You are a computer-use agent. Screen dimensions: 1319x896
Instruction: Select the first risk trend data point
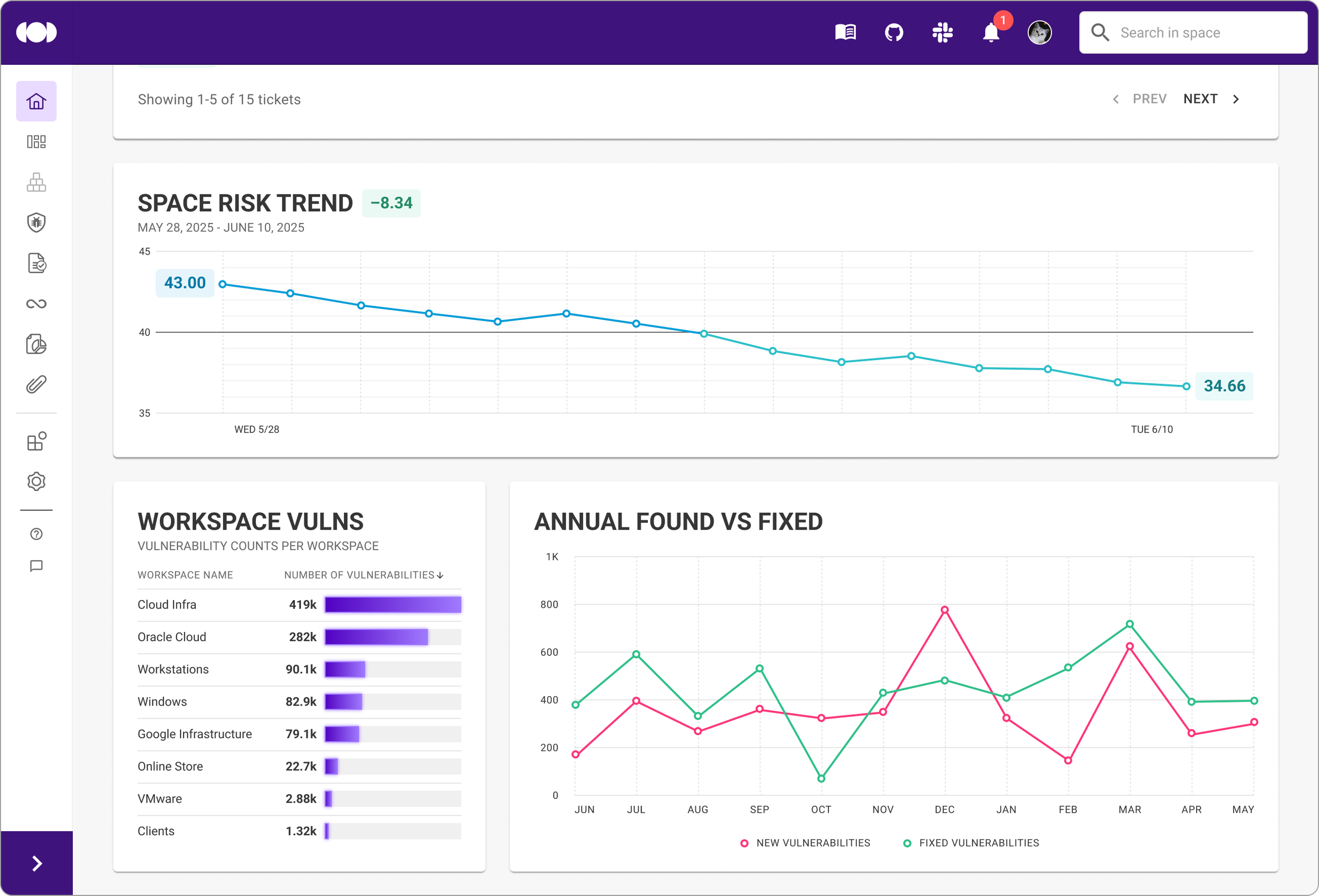[223, 284]
